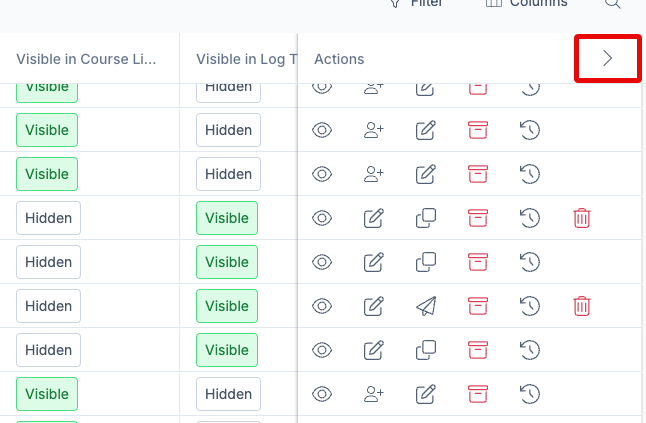Click the trash icon in the paper plane row
Image resolution: width=646 pixels, height=423 pixels.
click(582, 306)
